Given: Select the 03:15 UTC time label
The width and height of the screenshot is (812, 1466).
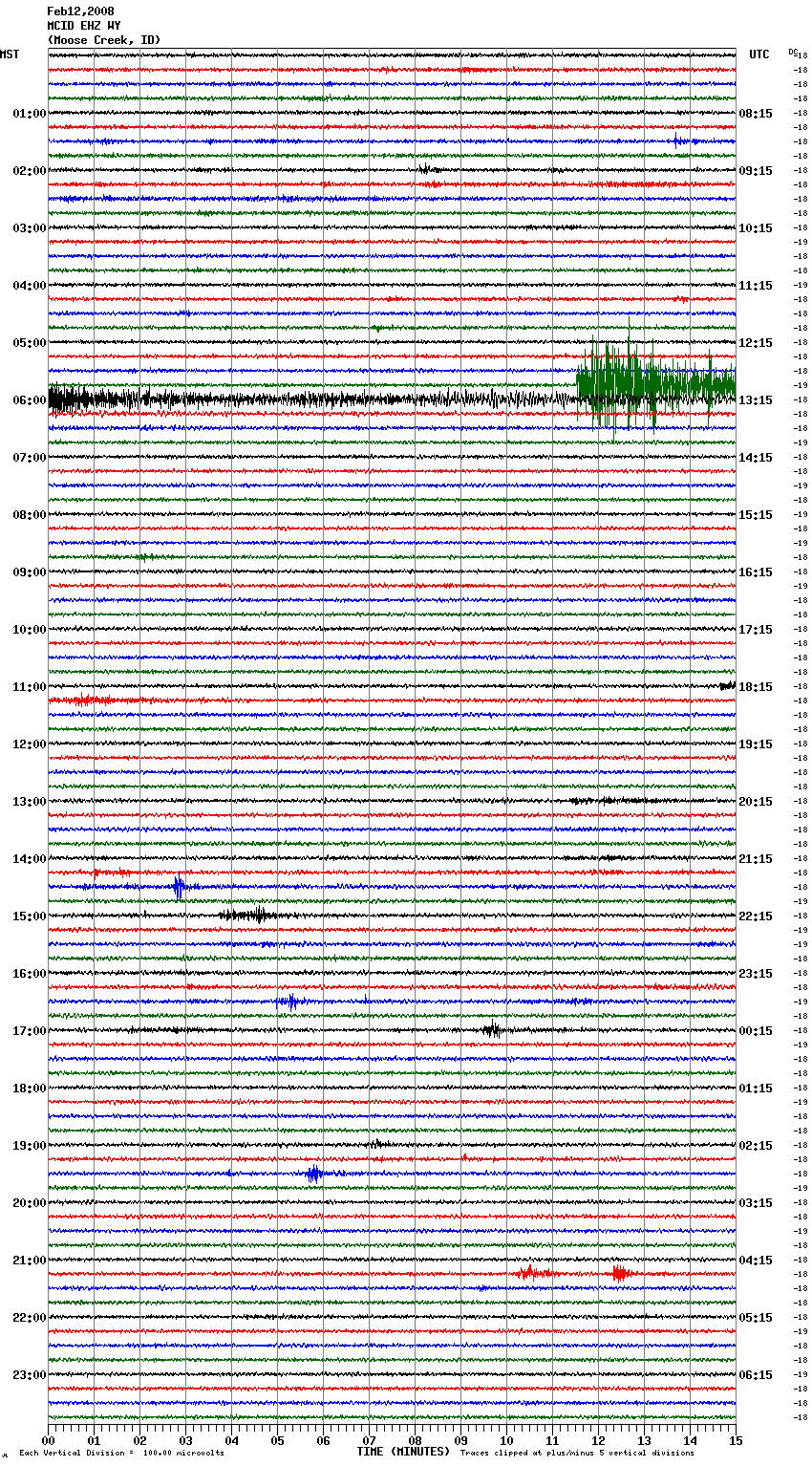Looking at the screenshot, I should [x=756, y=1203].
